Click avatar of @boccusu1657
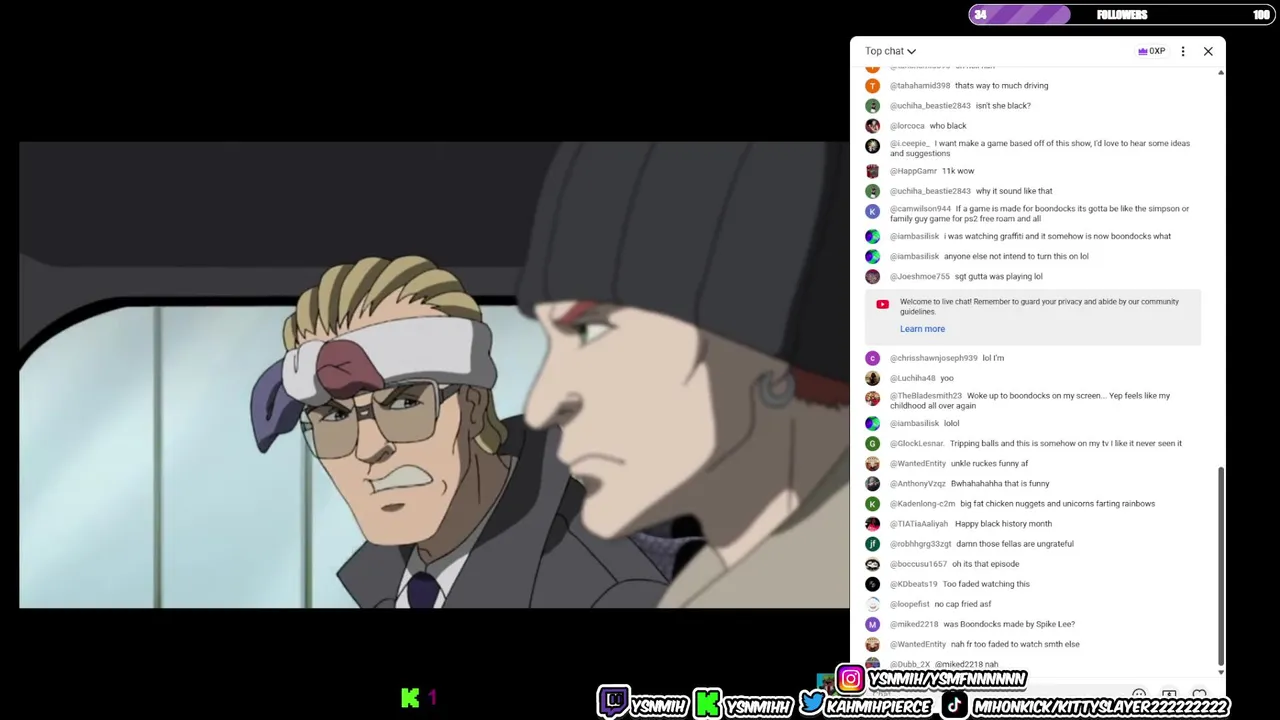 [872, 564]
